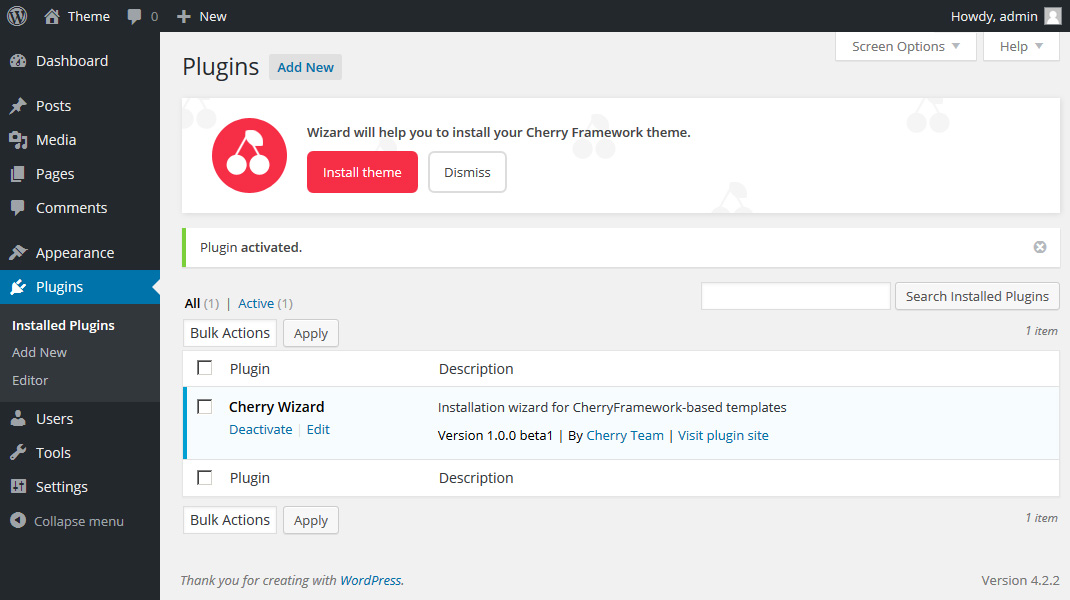This screenshot has height=600, width=1070.
Task: Click the comments bubble icon in admin bar
Action: click(x=134, y=16)
